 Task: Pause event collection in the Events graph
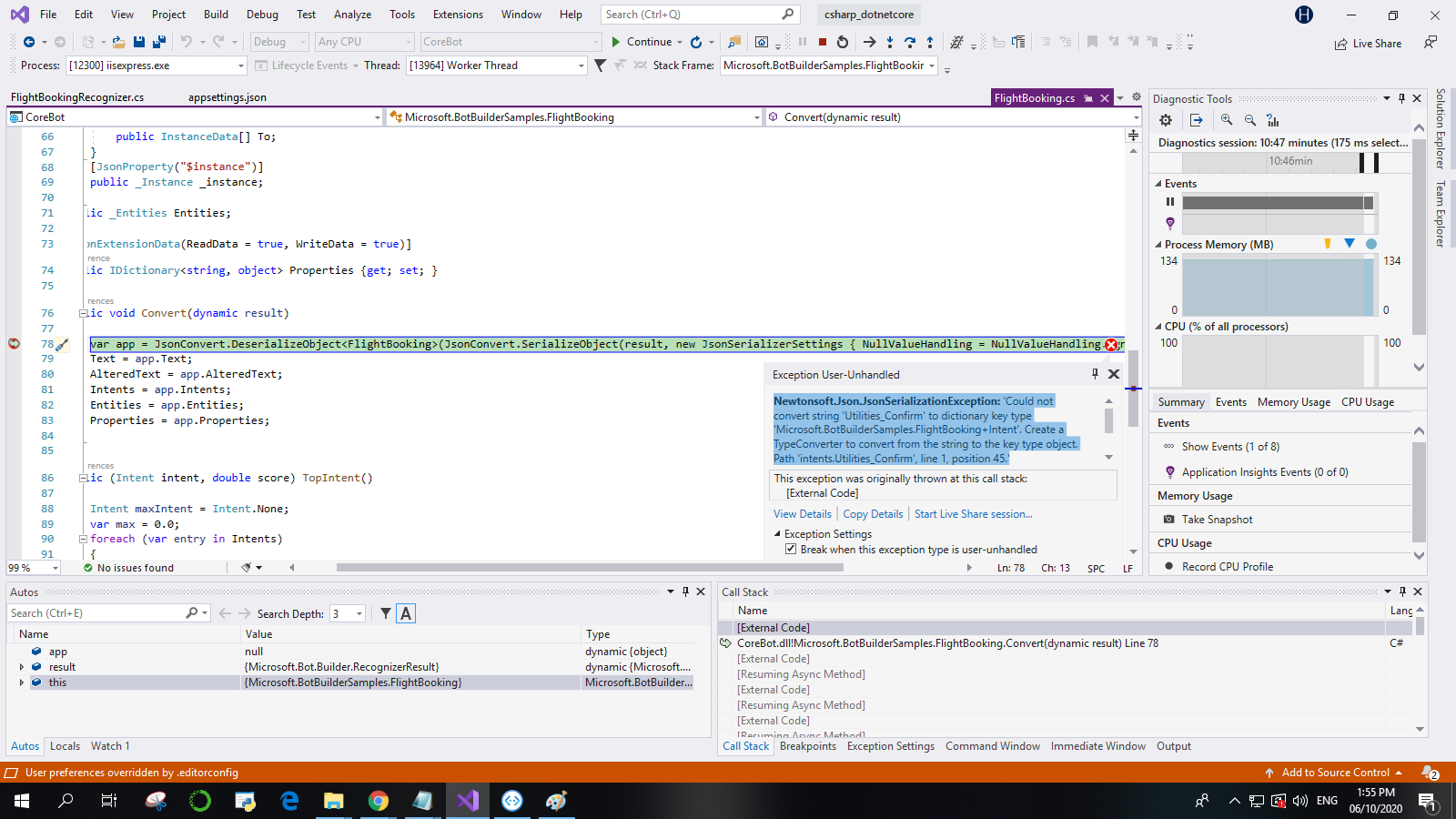point(1170,201)
